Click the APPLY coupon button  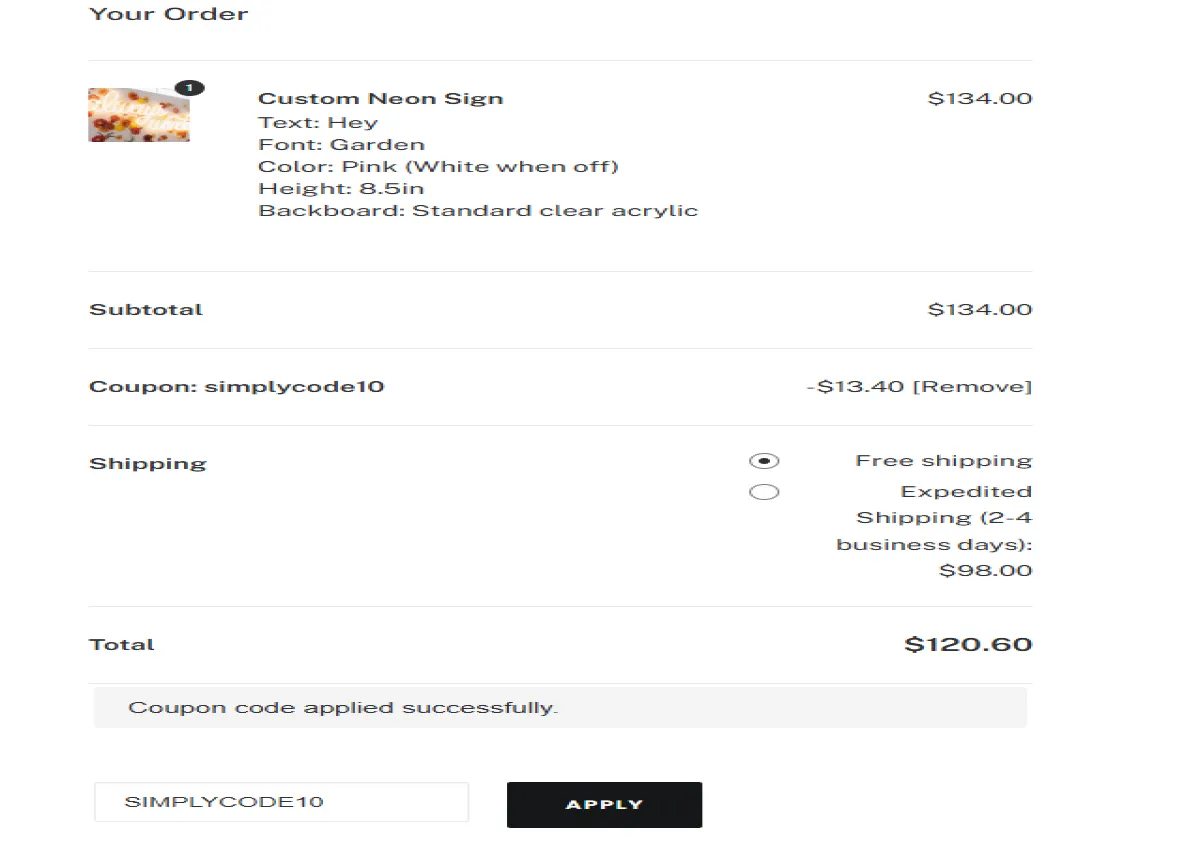tap(604, 804)
